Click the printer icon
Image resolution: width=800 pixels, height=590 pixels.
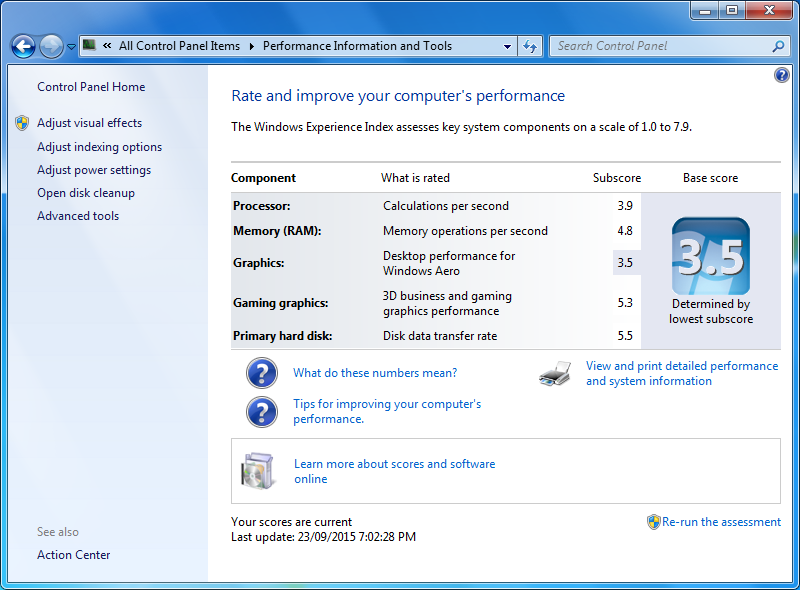click(x=555, y=374)
